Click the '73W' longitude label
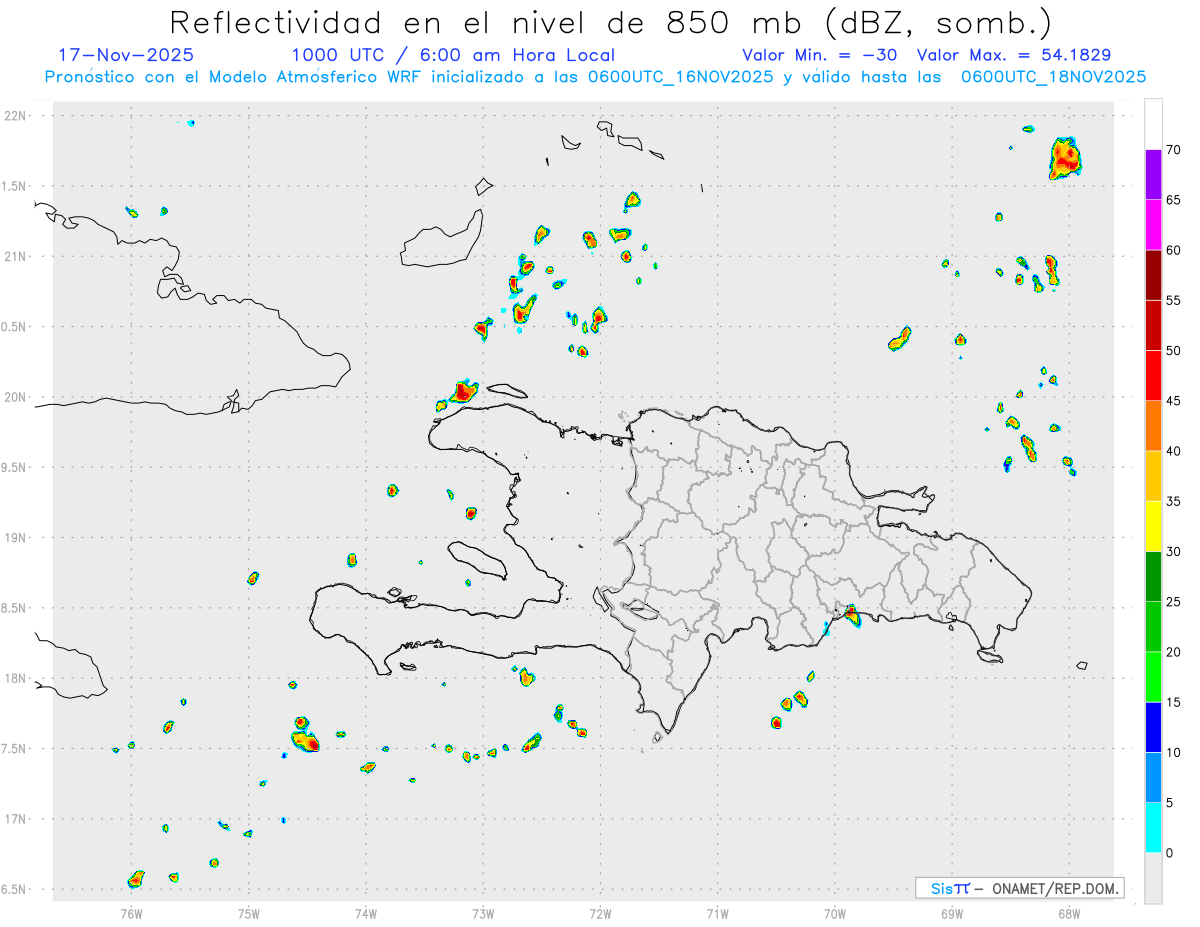 click(483, 914)
